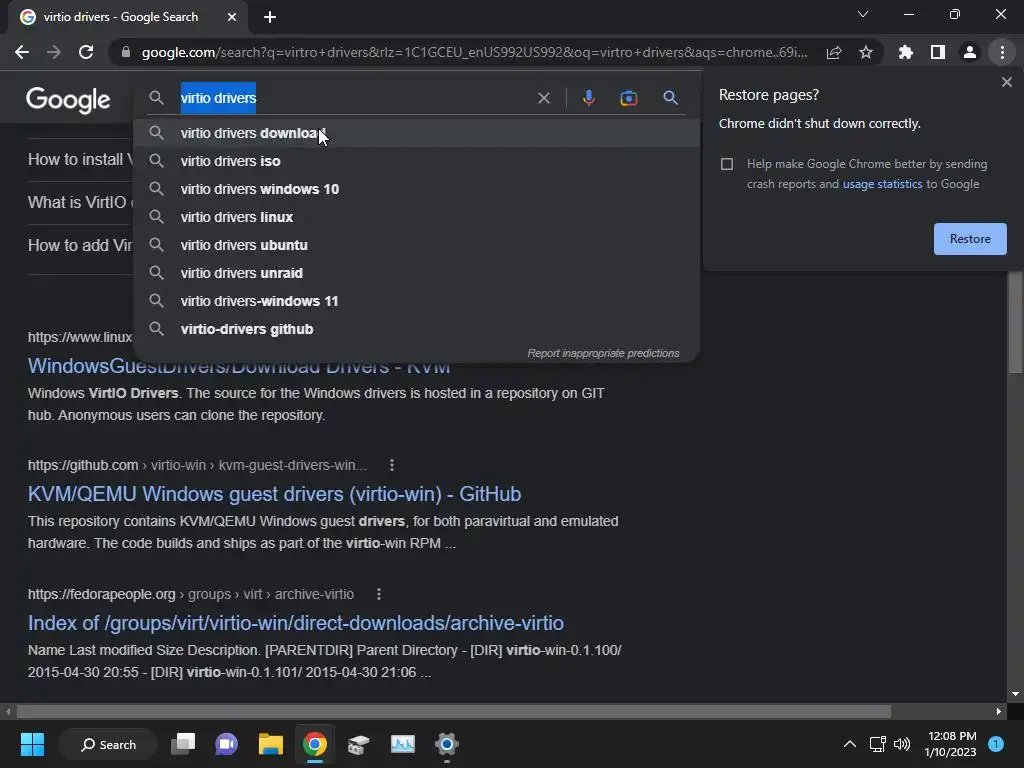1024x768 pixels.
Task: Switch to Chrome in the taskbar
Action: [x=315, y=744]
